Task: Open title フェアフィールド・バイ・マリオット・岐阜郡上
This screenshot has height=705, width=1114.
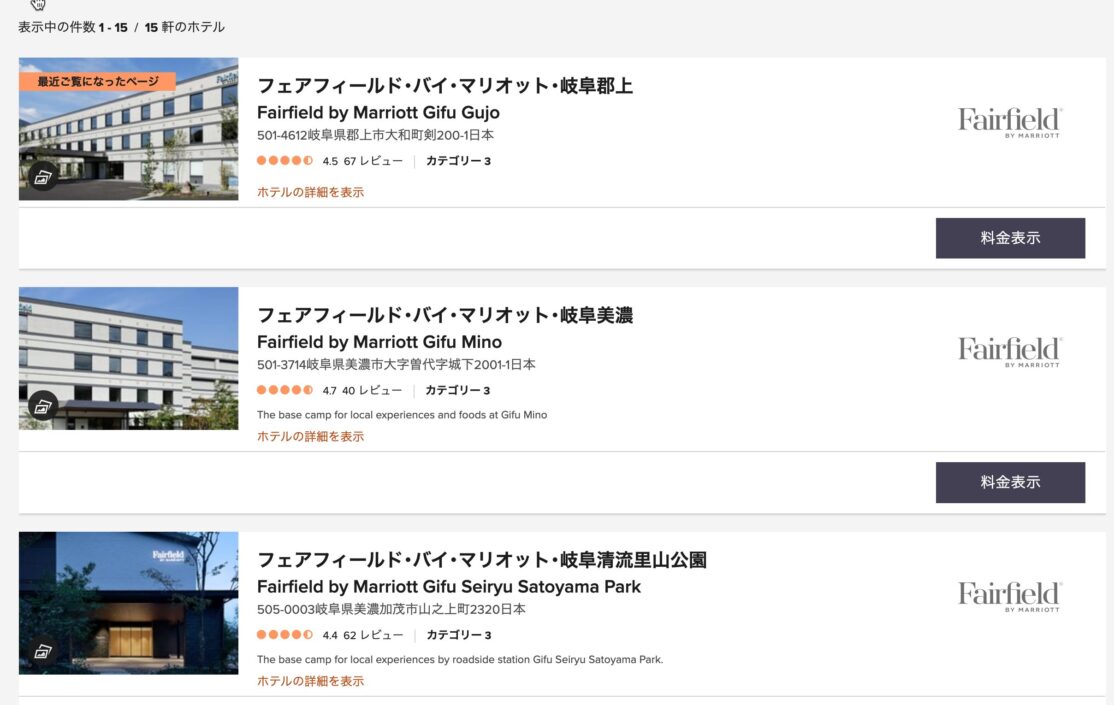Action: (x=445, y=86)
